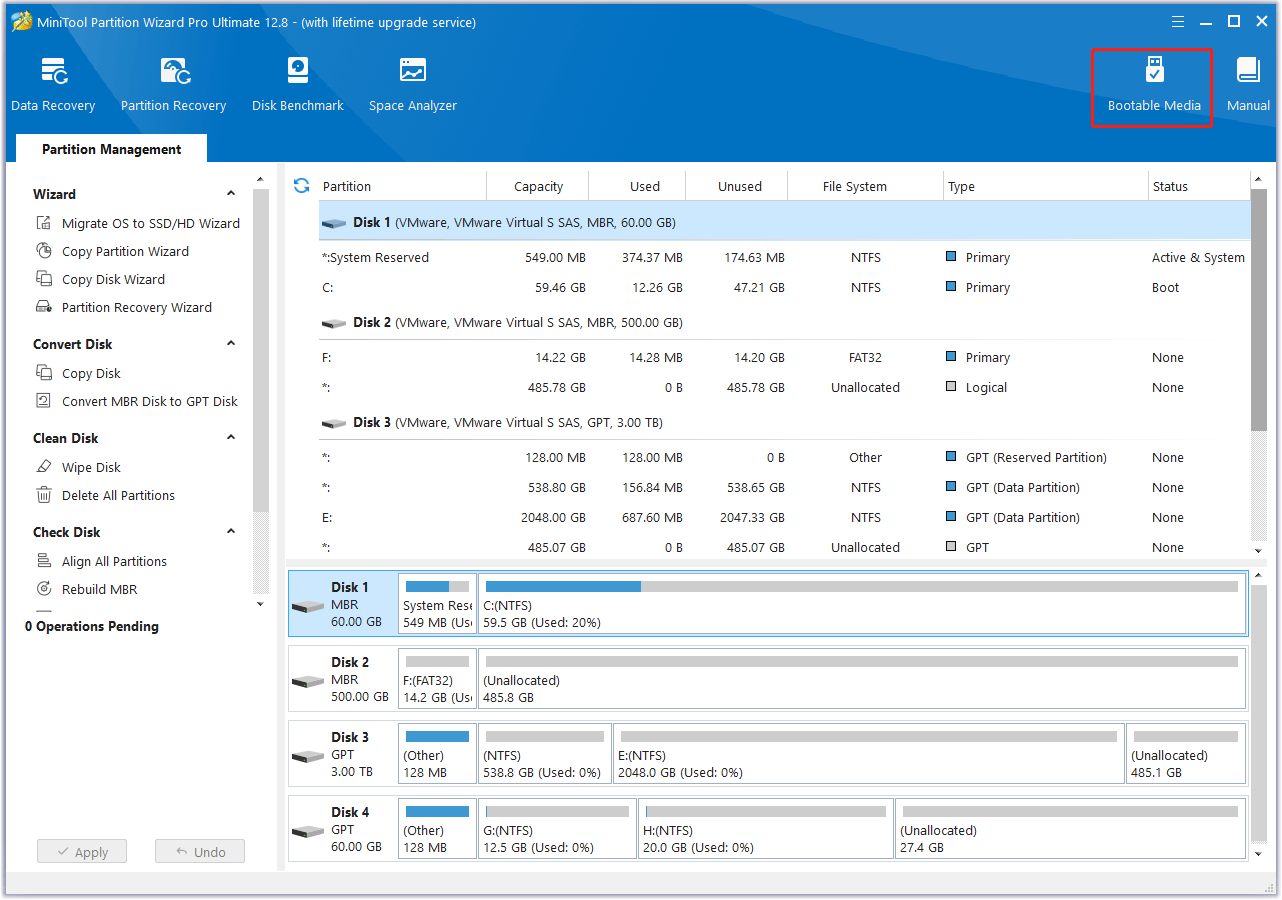
Task: Select Disk 4 drive icon in disk map
Action: pyautogui.click(x=308, y=831)
